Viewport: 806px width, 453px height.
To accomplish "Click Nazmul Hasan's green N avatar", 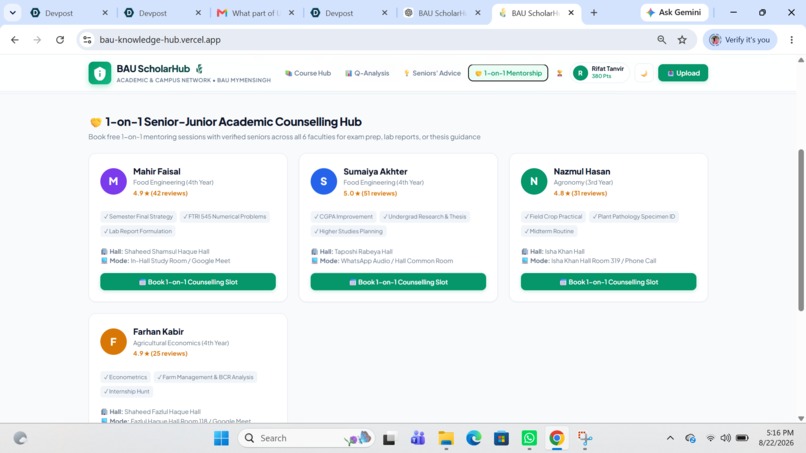I will [x=534, y=181].
